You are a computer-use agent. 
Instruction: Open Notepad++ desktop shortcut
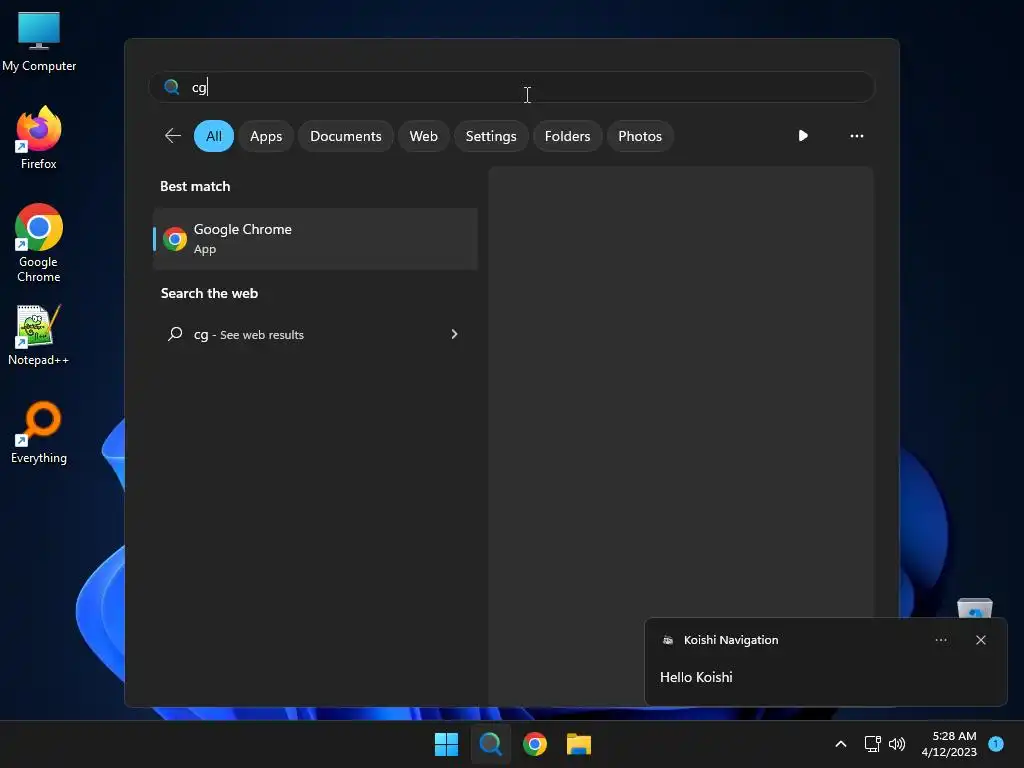click(39, 336)
